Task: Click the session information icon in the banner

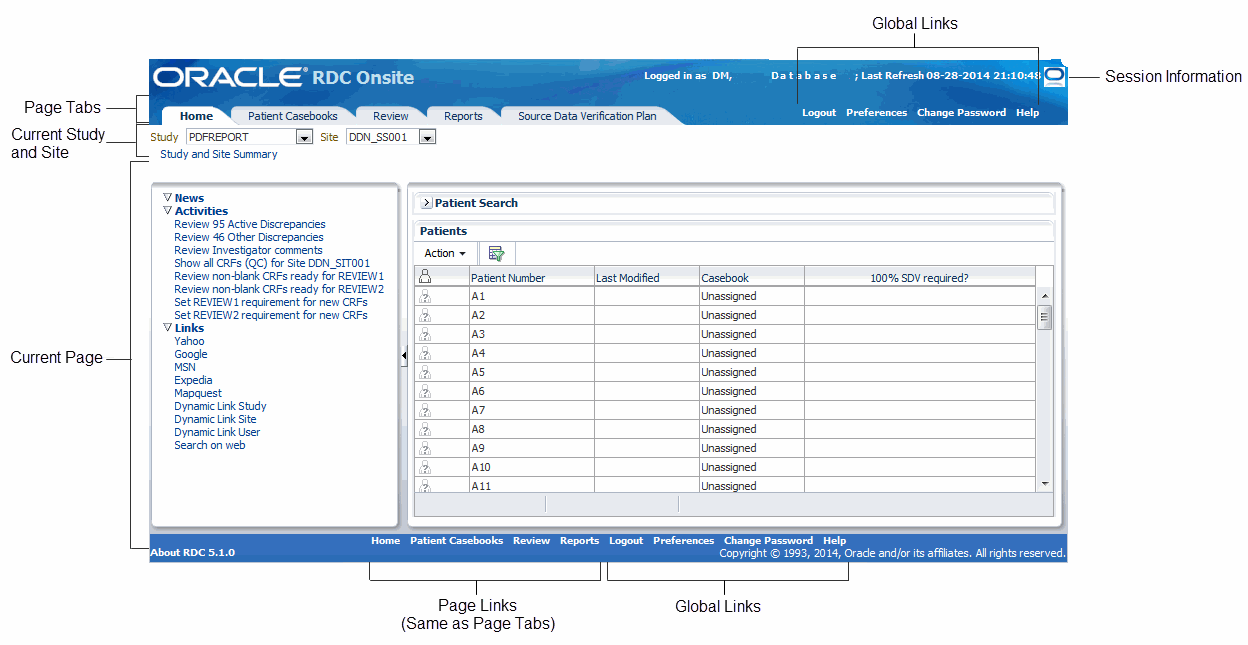Action: click(x=1053, y=76)
